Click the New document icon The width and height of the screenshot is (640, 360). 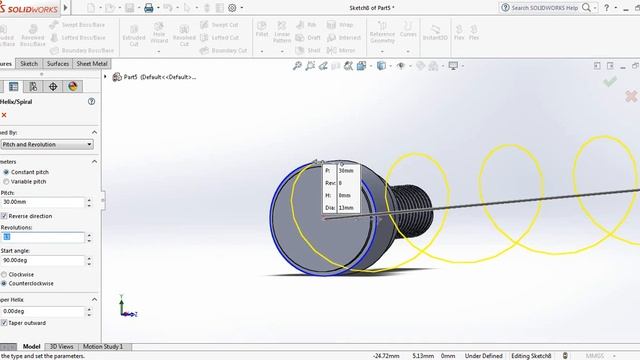tap(91, 8)
